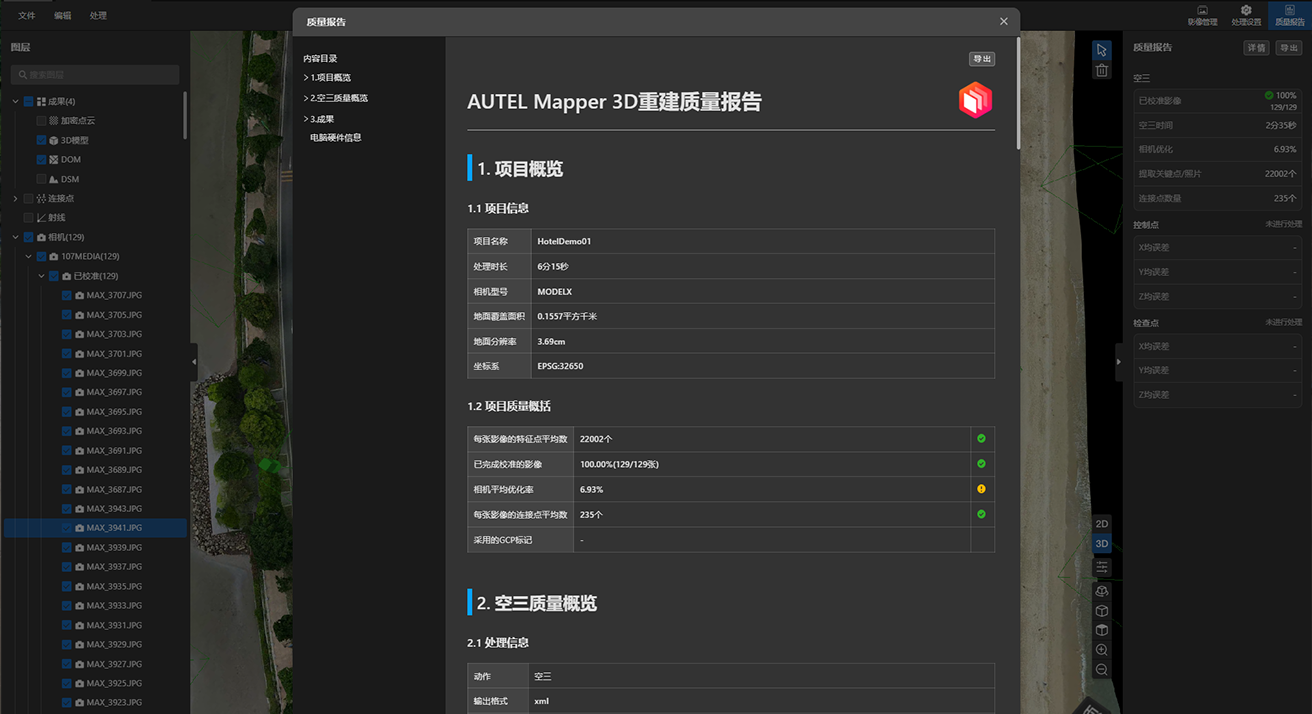The width and height of the screenshot is (1312, 714).
Task: Click the zoom in magnifier icon
Action: (1101, 650)
